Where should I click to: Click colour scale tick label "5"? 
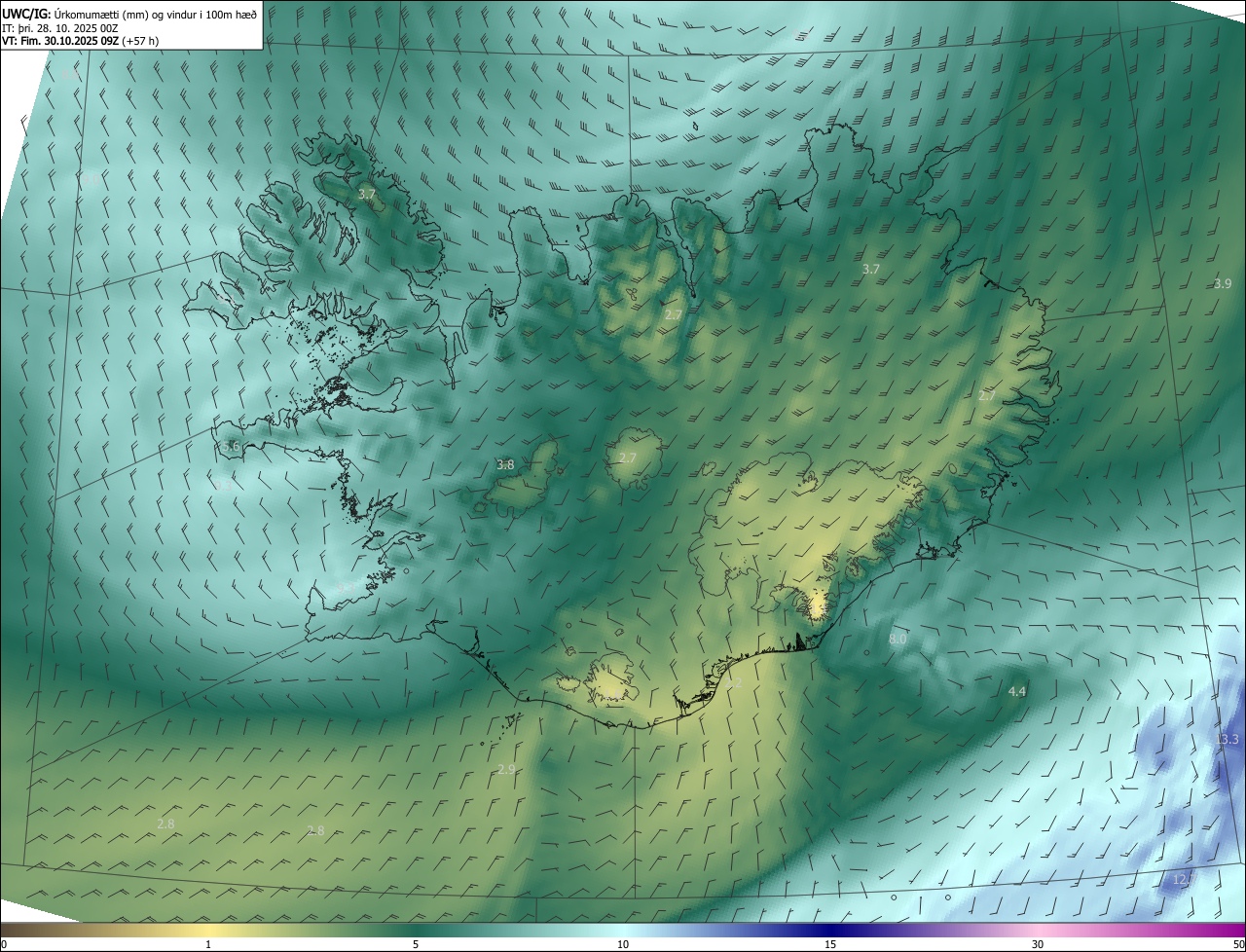(416, 944)
